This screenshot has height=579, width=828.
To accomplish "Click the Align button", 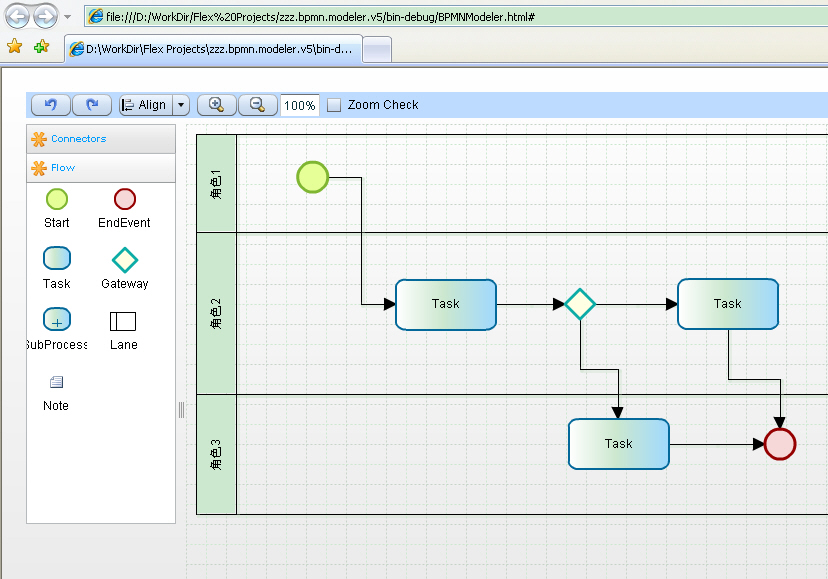I will (145, 105).
